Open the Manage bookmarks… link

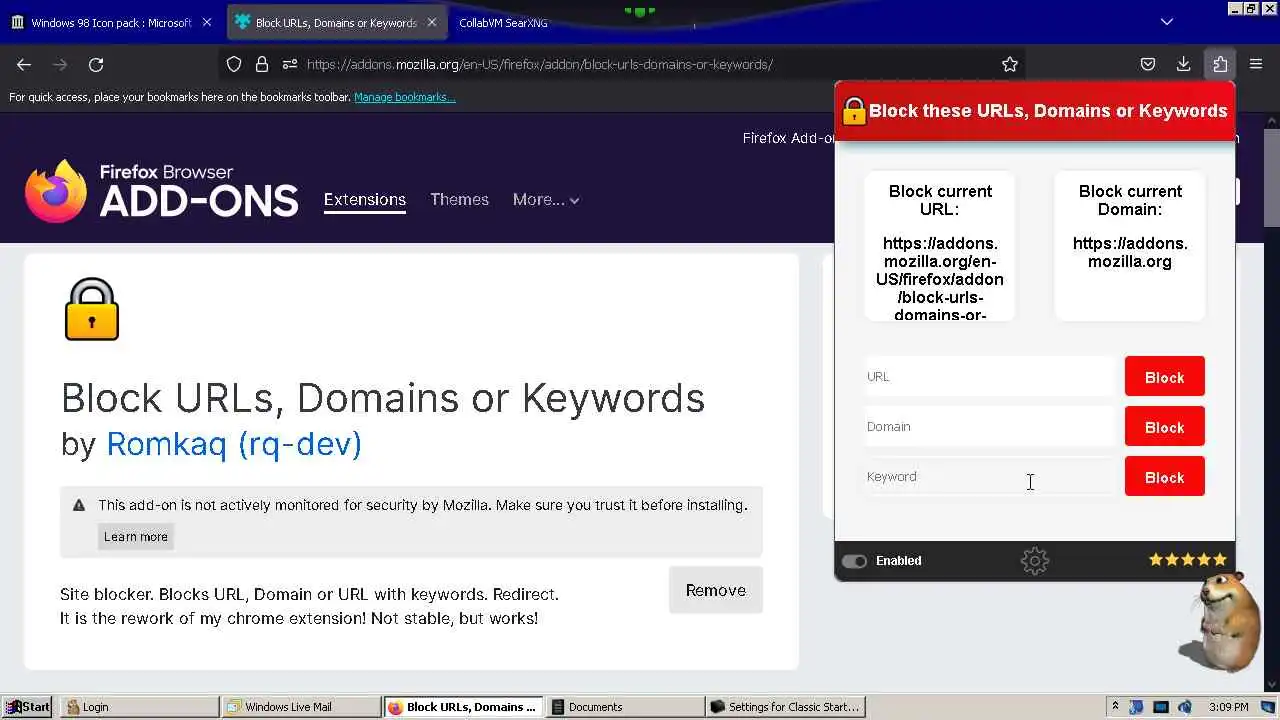pyautogui.click(x=405, y=97)
